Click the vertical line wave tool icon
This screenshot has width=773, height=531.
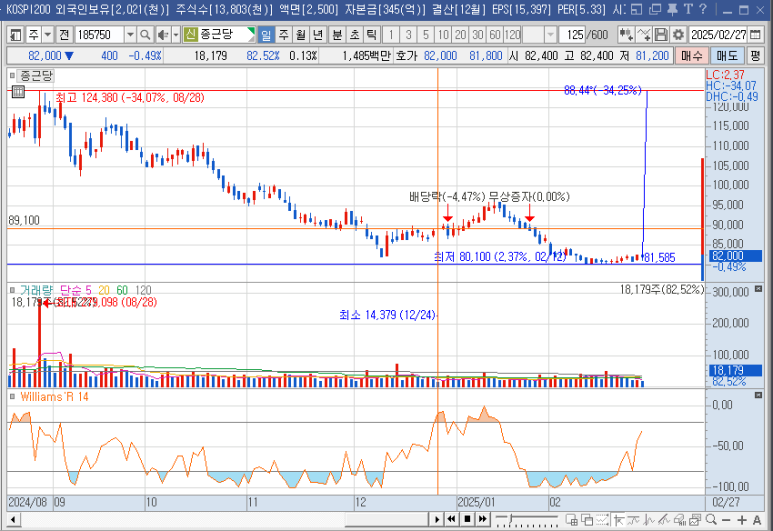pos(649,519)
